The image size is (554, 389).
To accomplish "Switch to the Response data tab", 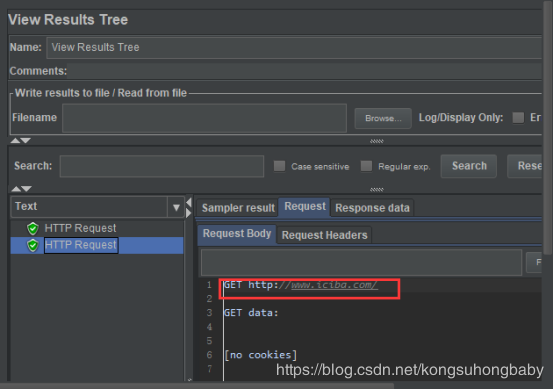I will [x=372, y=208].
